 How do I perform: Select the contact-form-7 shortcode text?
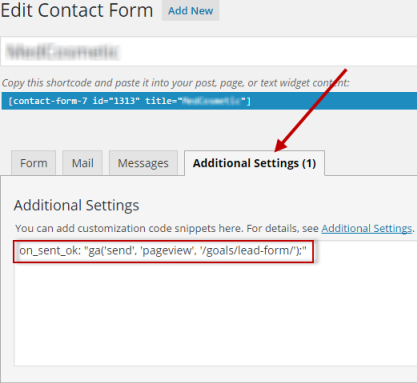point(129,101)
